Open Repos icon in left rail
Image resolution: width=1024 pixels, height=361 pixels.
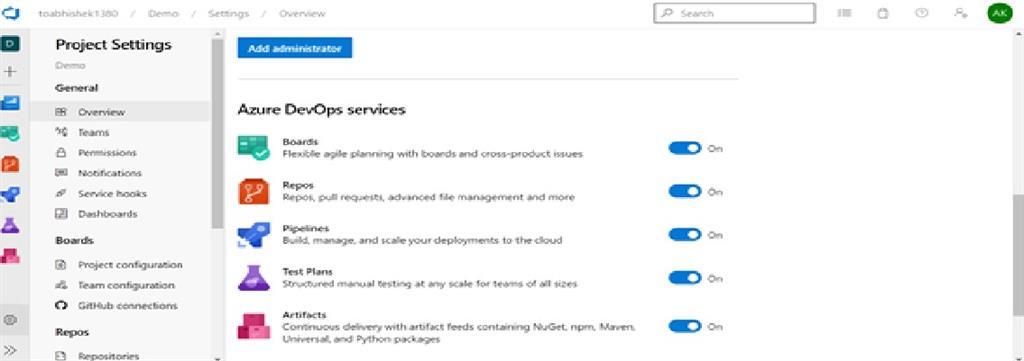[x=10, y=163]
